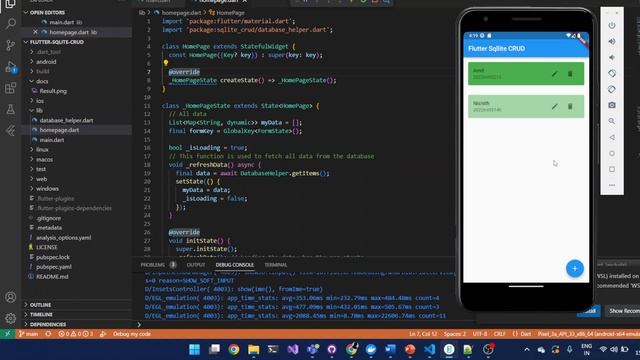Open the Accounts menu in activity bar

[x=10, y=297]
